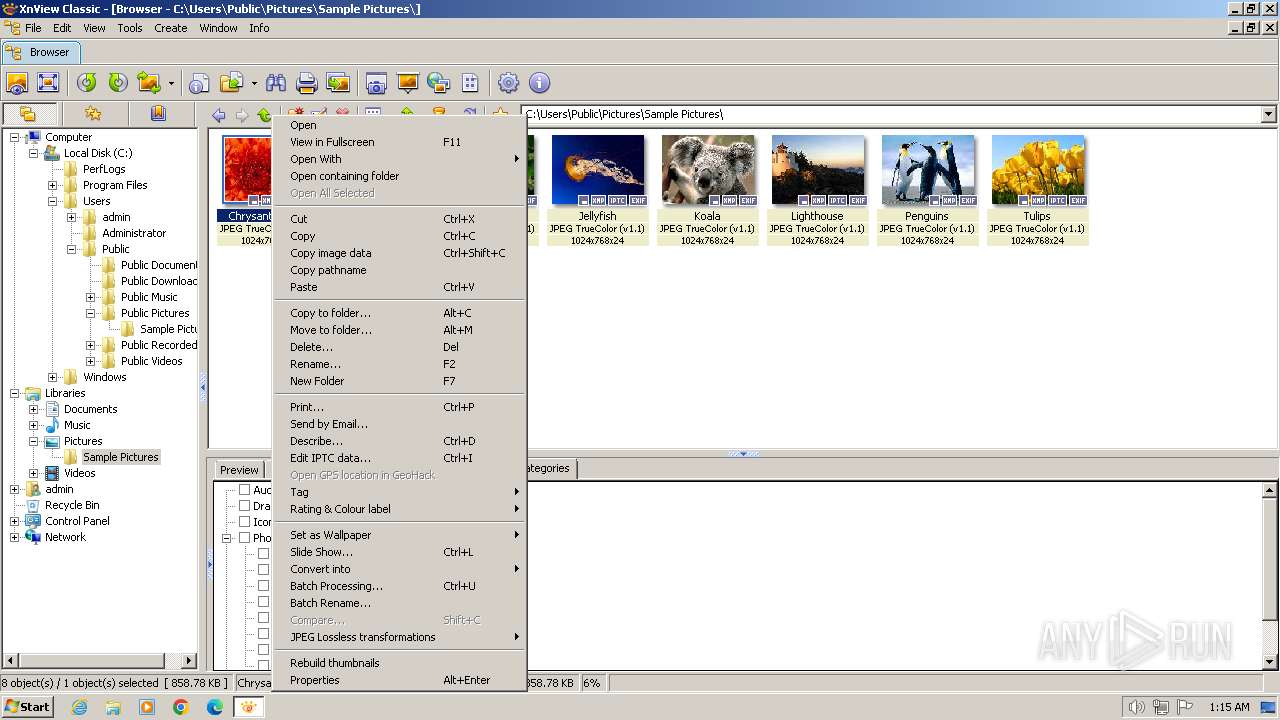
Task: Open the file properties info icon
Action: tap(200, 83)
